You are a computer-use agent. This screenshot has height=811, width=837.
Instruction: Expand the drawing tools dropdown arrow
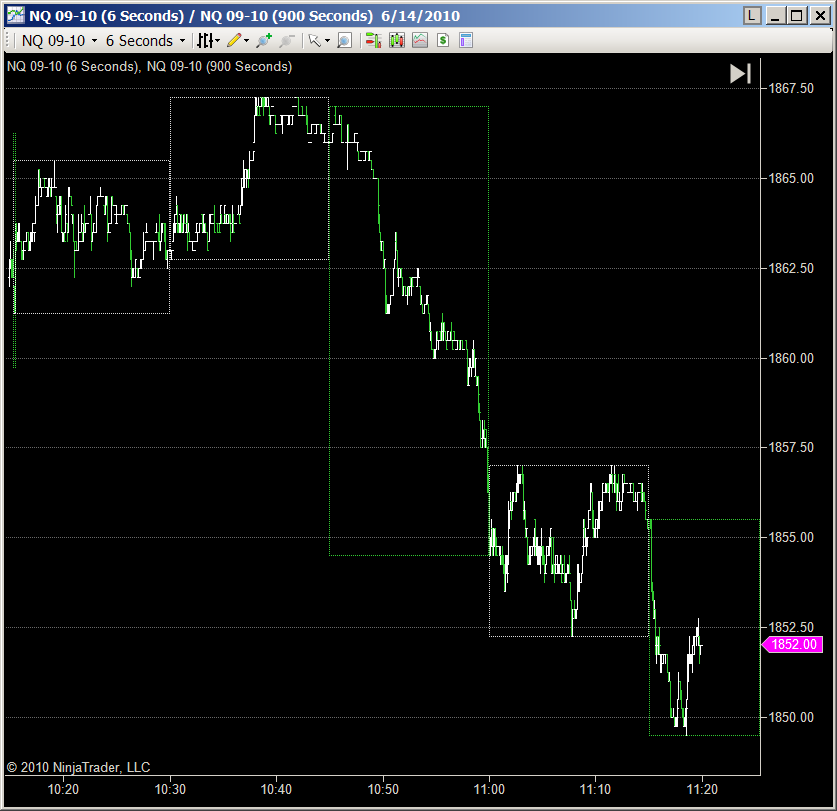click(x=247, y=41)
